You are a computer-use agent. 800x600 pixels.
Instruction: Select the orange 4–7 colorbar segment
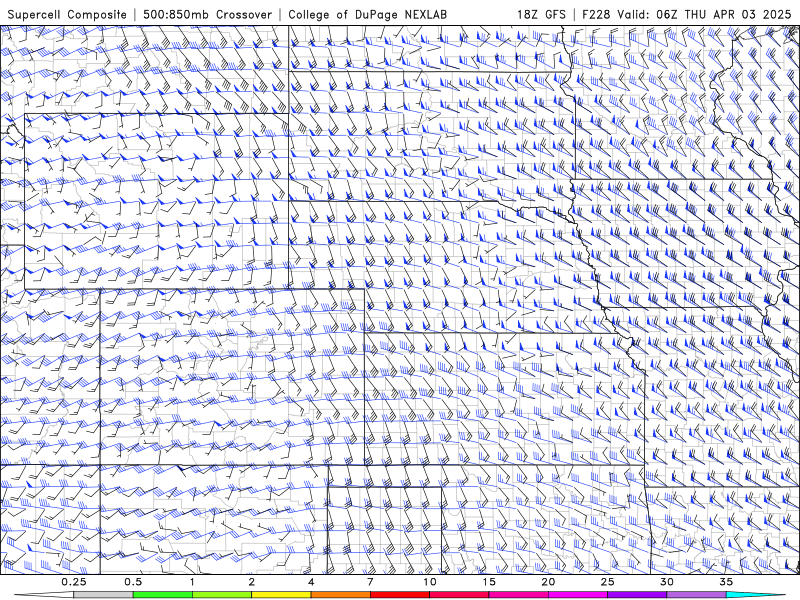point(340,595)
